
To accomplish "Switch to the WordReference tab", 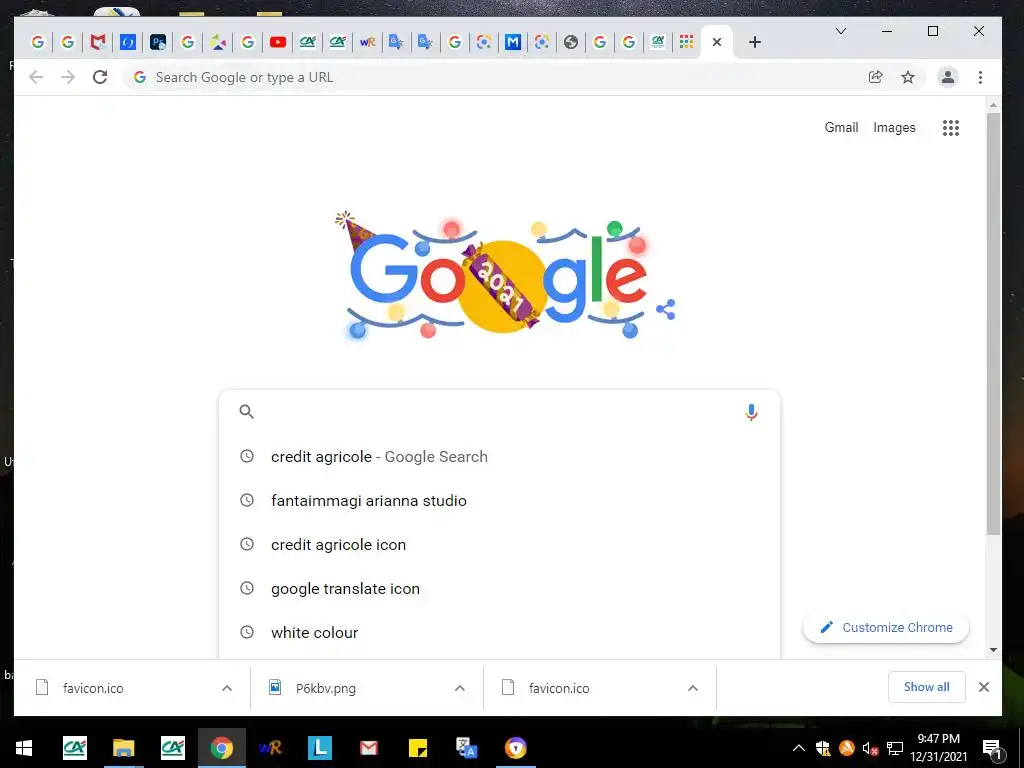I will coord(368,42).
